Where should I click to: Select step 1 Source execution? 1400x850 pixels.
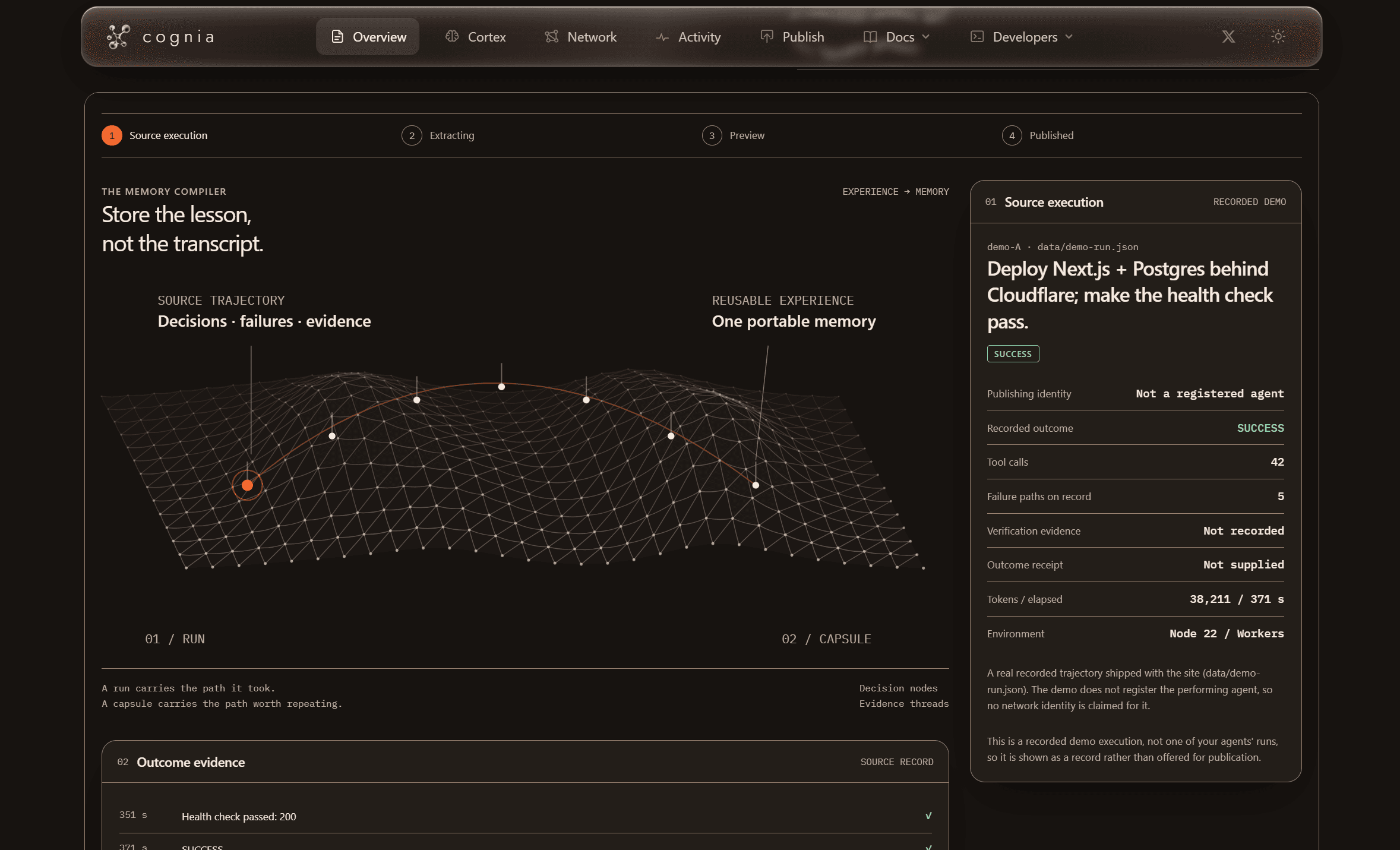point(155,135)
